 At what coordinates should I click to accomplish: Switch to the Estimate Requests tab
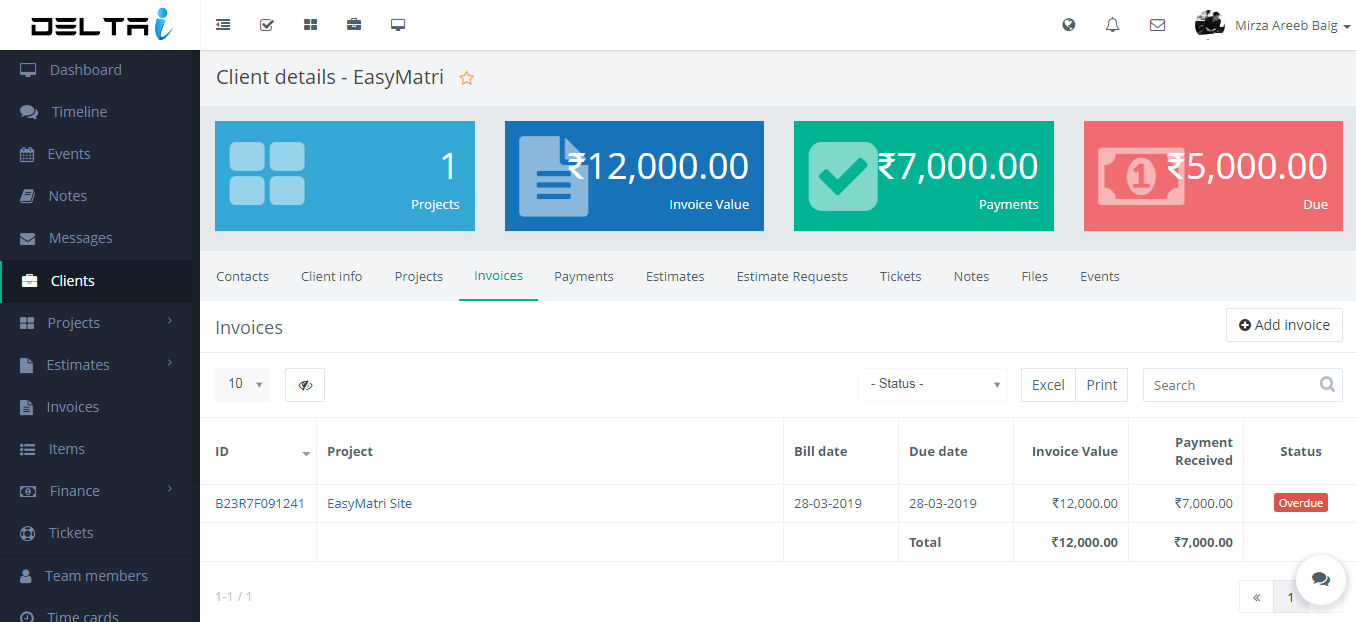pyautogui.click(x=792, y=276)
